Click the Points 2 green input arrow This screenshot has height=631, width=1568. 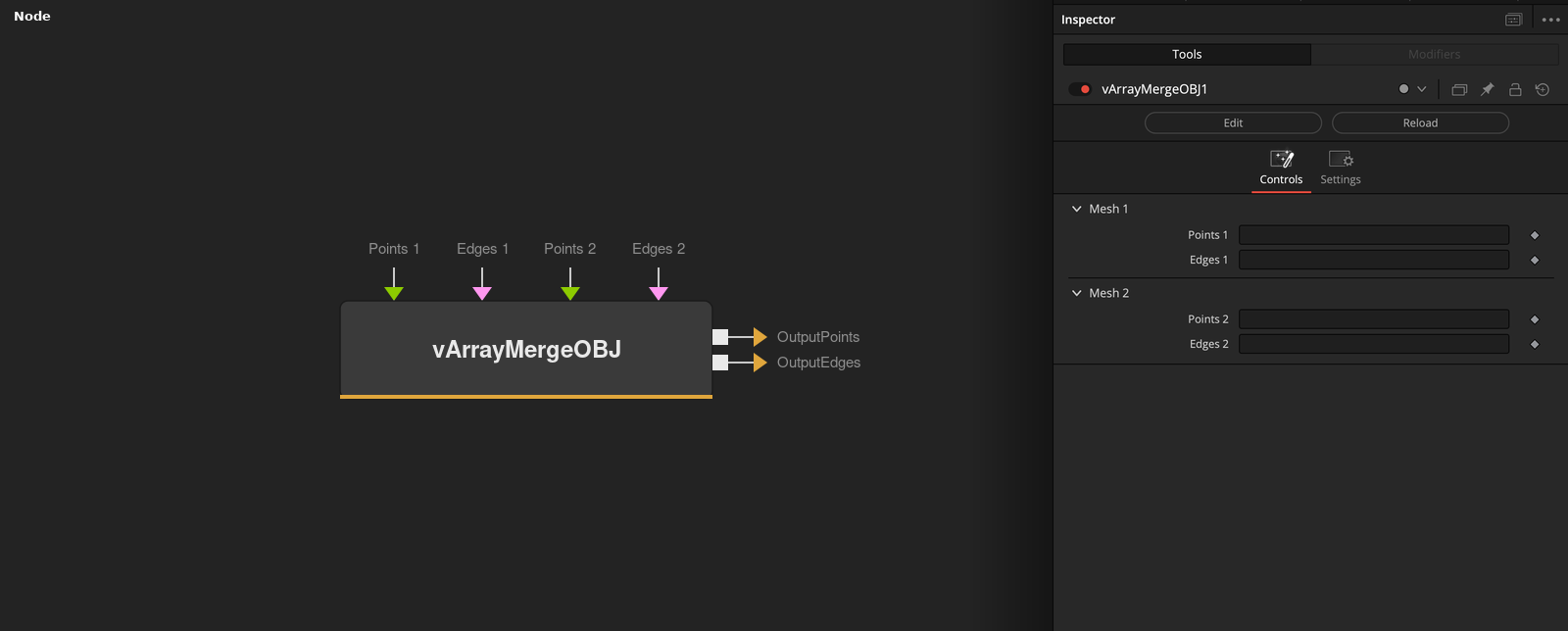[570, 293]
